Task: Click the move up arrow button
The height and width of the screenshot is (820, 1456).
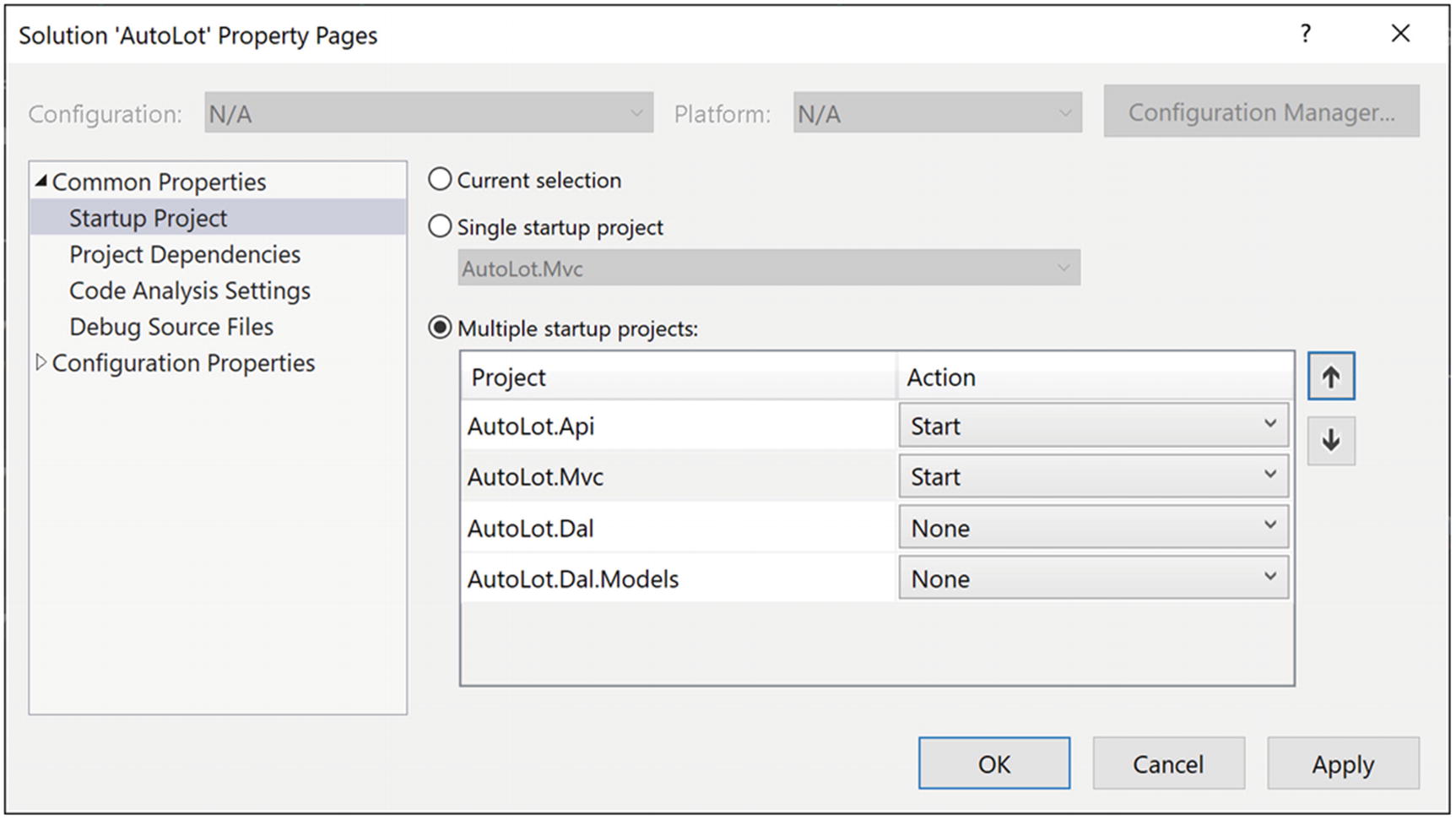Action: coord(1330,377)
